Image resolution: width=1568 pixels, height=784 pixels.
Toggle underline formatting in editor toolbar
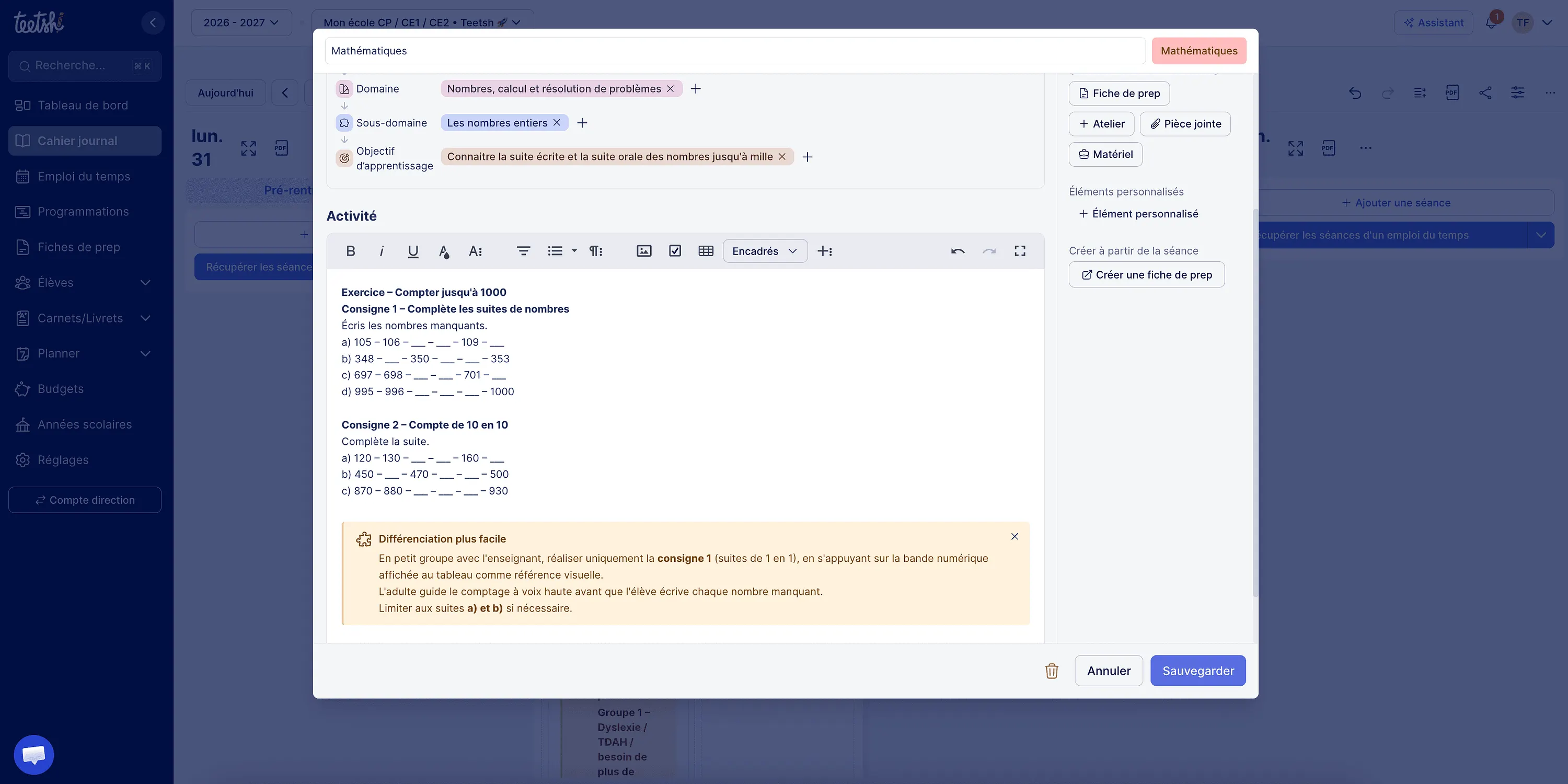[413, 251]
